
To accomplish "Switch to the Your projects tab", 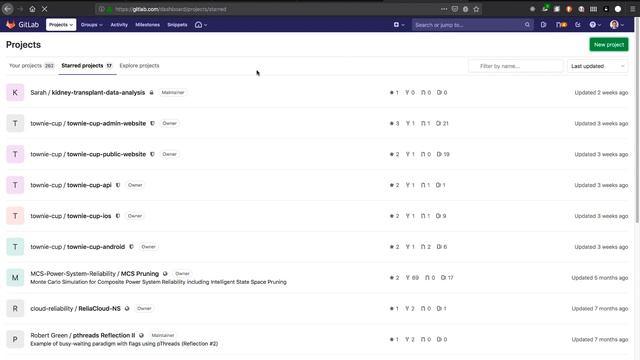I will tap(31, 66).
